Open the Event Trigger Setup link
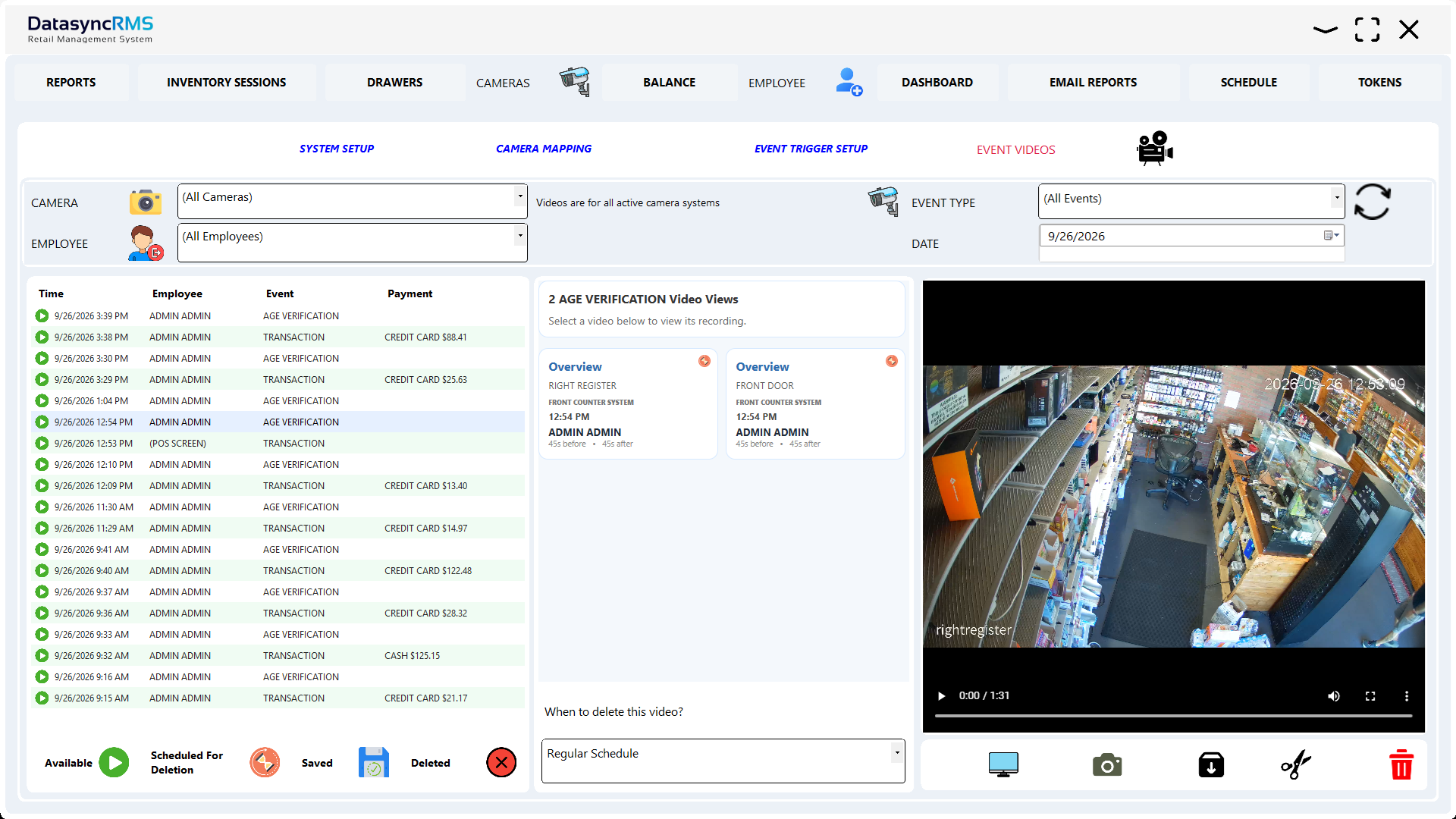The image size is (1456, 819). click(811, 149)
